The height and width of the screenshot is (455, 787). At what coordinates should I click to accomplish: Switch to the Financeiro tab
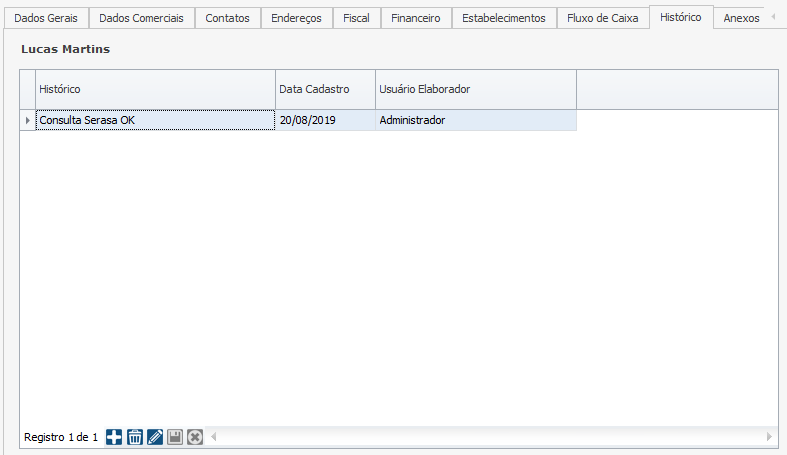[x=416, y=18]
